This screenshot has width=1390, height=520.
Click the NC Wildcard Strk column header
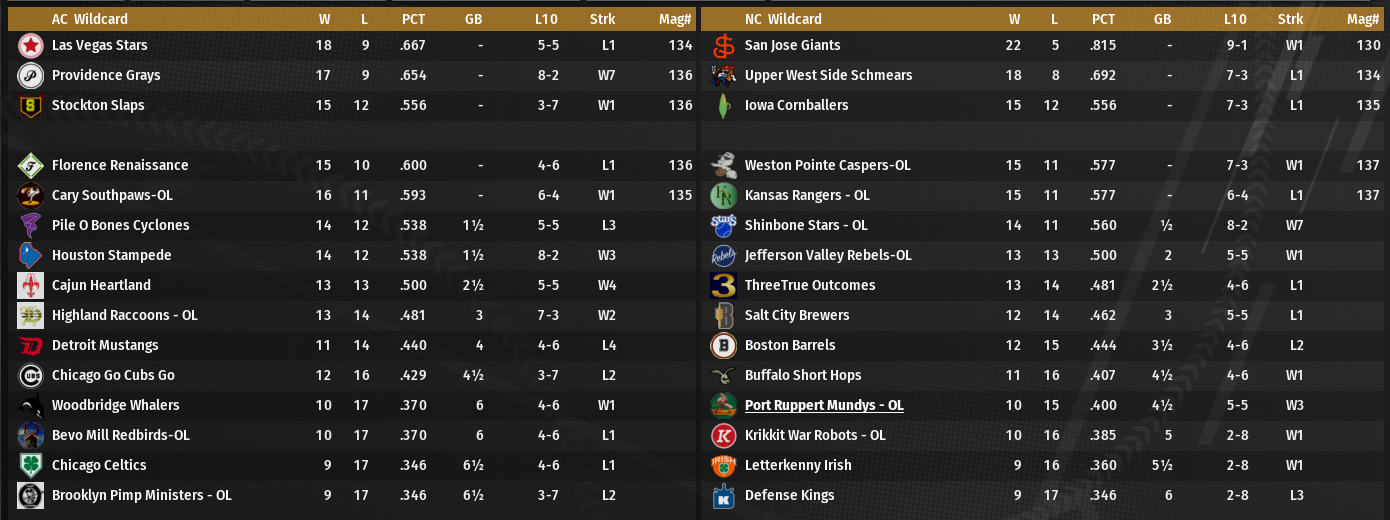click(1290, 19)
